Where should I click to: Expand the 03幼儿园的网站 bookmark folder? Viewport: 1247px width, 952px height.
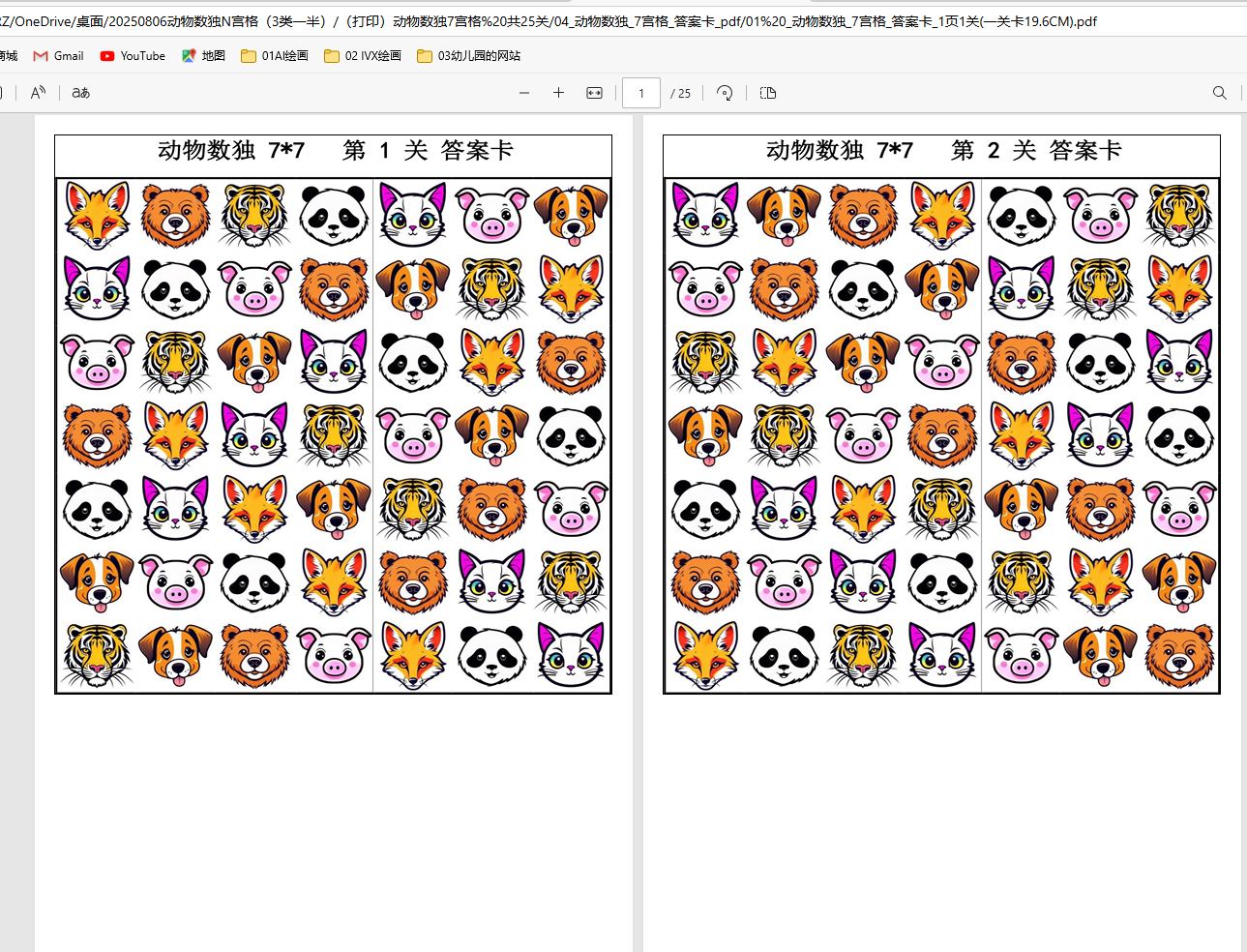click(x=468, y=56)
